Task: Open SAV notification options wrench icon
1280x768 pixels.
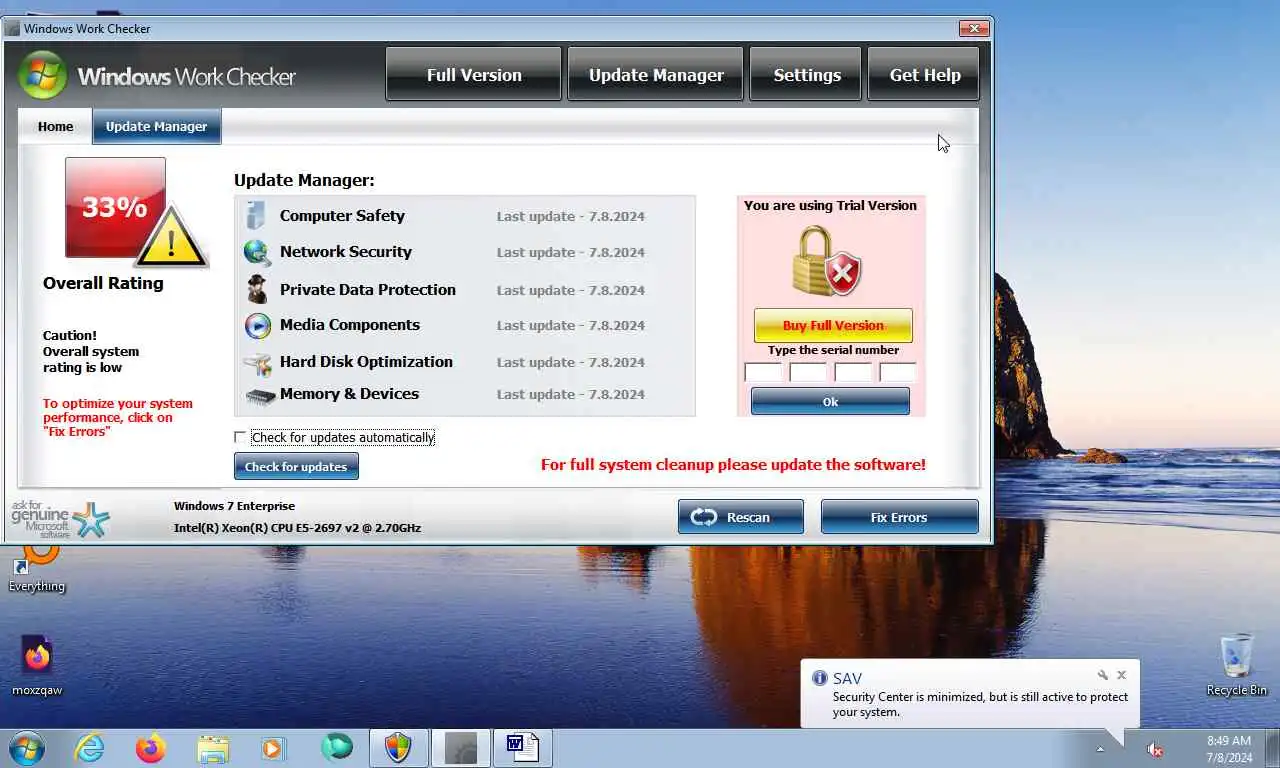Action: click(x=1103, y=675)
